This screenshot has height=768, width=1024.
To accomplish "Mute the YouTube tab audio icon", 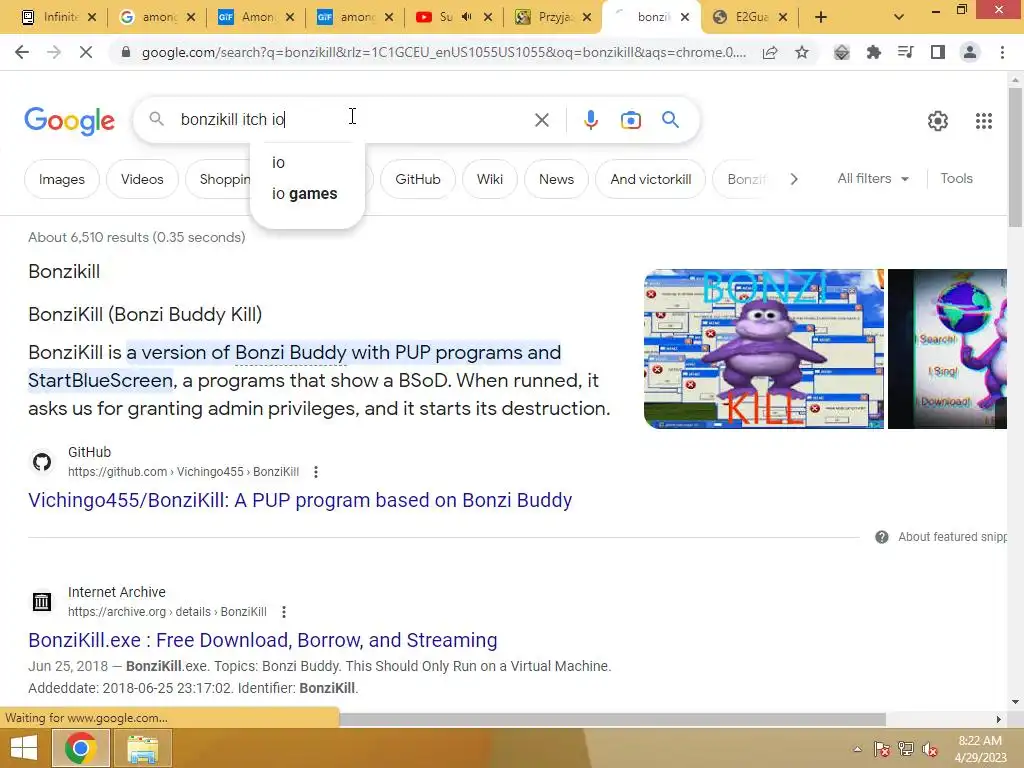I will tap(466, 17).
